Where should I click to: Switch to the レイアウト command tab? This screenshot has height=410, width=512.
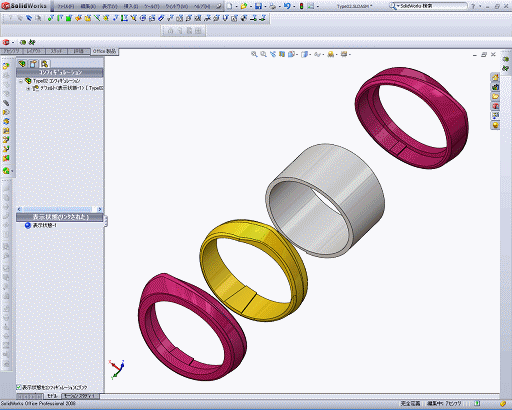[x=34, y=51]
